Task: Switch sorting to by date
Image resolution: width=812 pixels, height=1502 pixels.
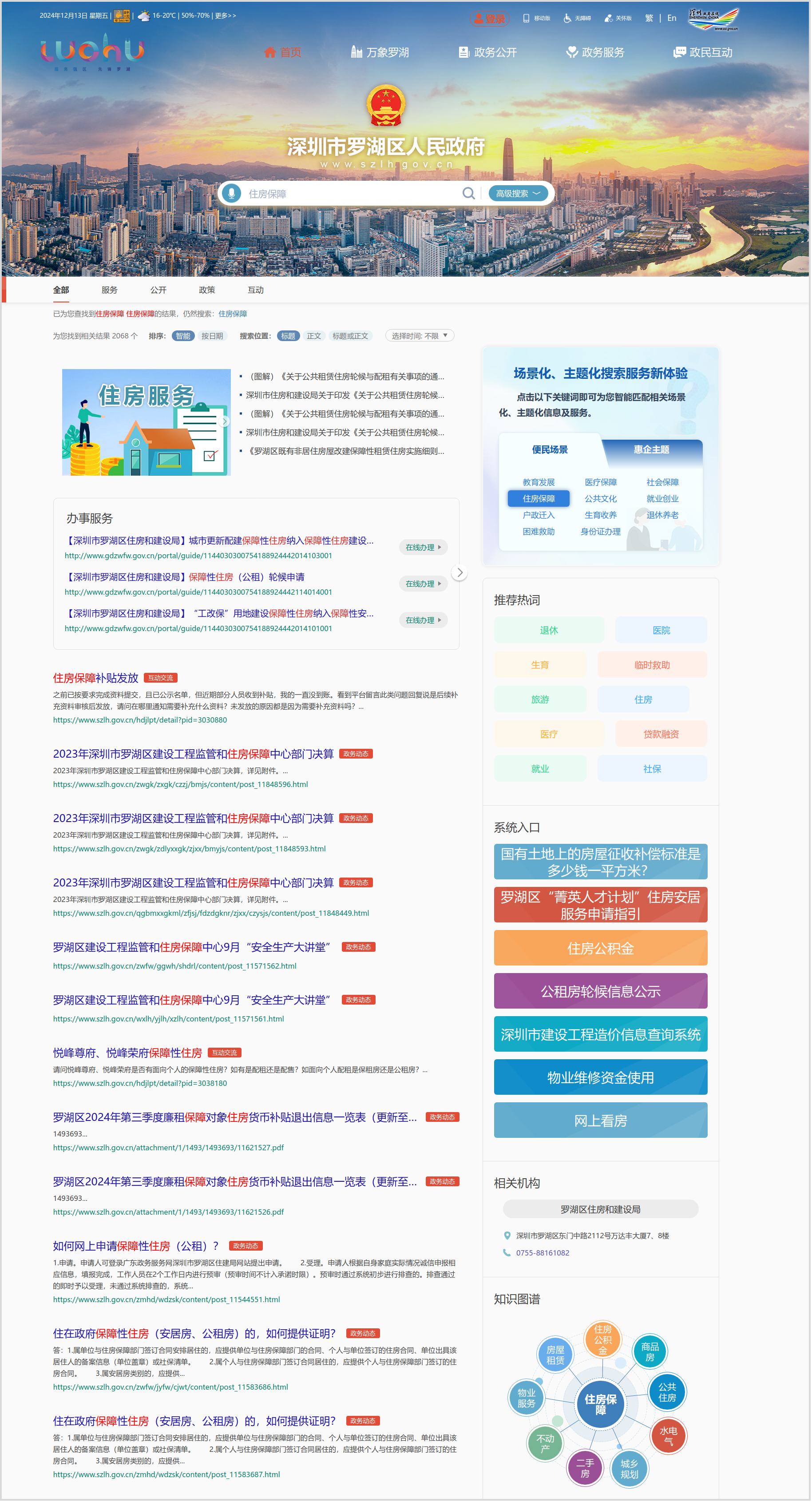Action: pyautogui.click(x=212, y=336)
